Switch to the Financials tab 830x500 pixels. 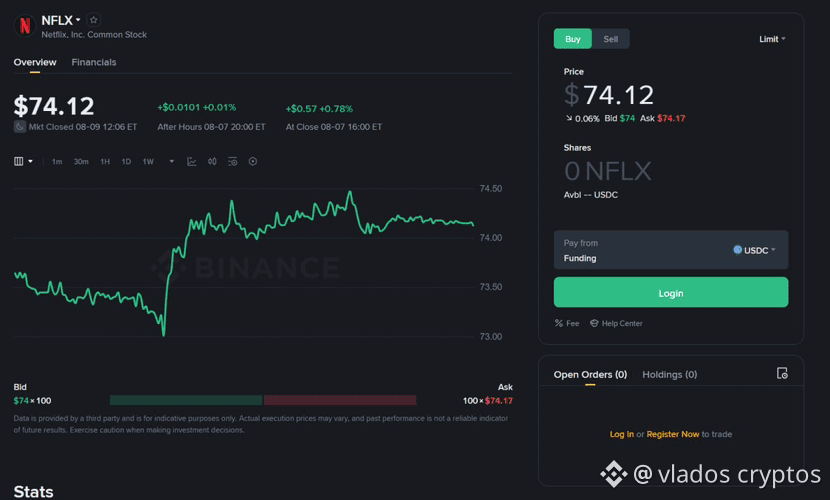(x=94, y=62)
